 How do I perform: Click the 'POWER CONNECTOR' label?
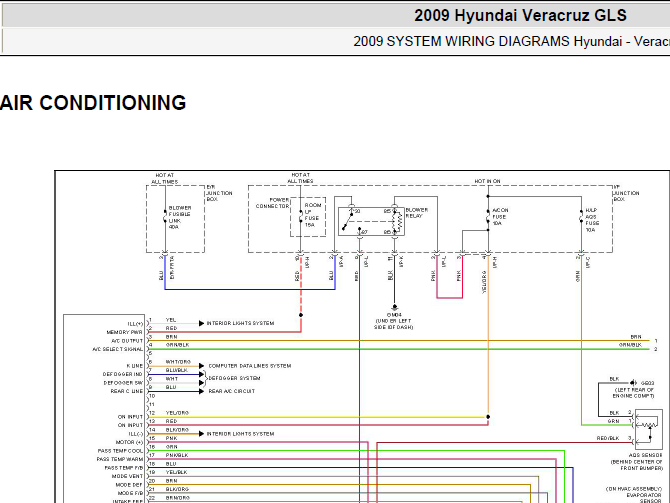point(273,203)
